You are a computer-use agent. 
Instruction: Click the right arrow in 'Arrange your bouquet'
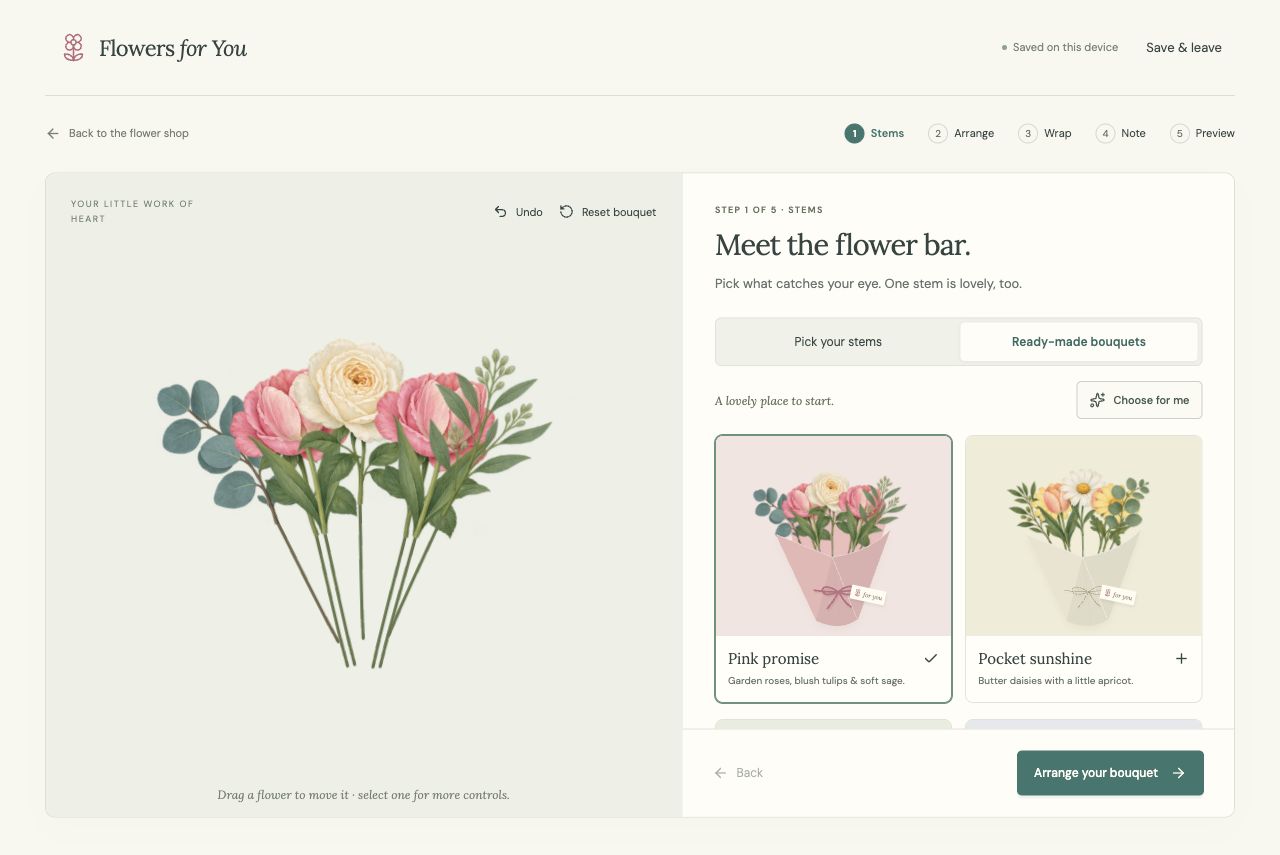click(1179, 773)
